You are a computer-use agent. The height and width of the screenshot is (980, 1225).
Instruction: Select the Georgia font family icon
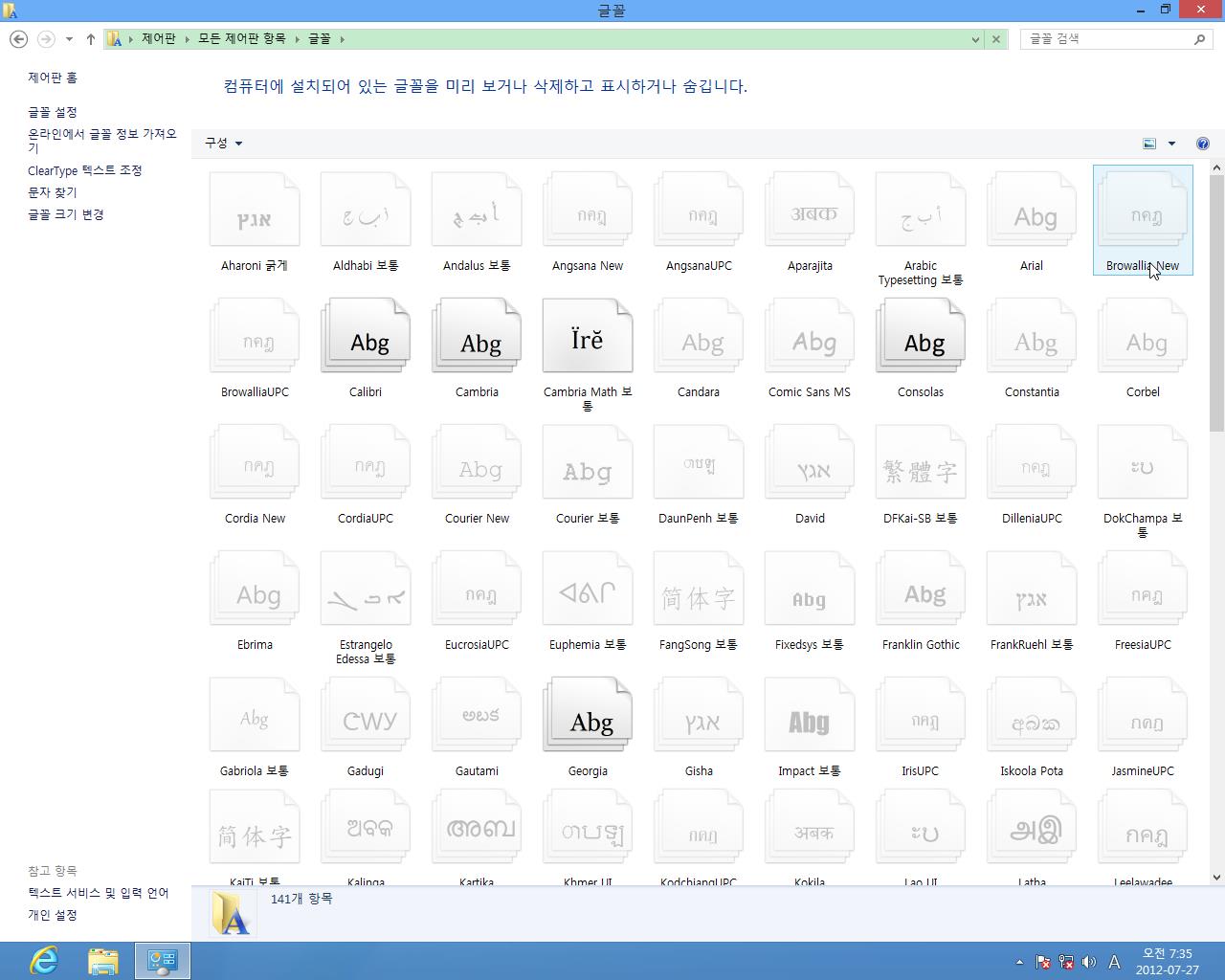point(588,716)
